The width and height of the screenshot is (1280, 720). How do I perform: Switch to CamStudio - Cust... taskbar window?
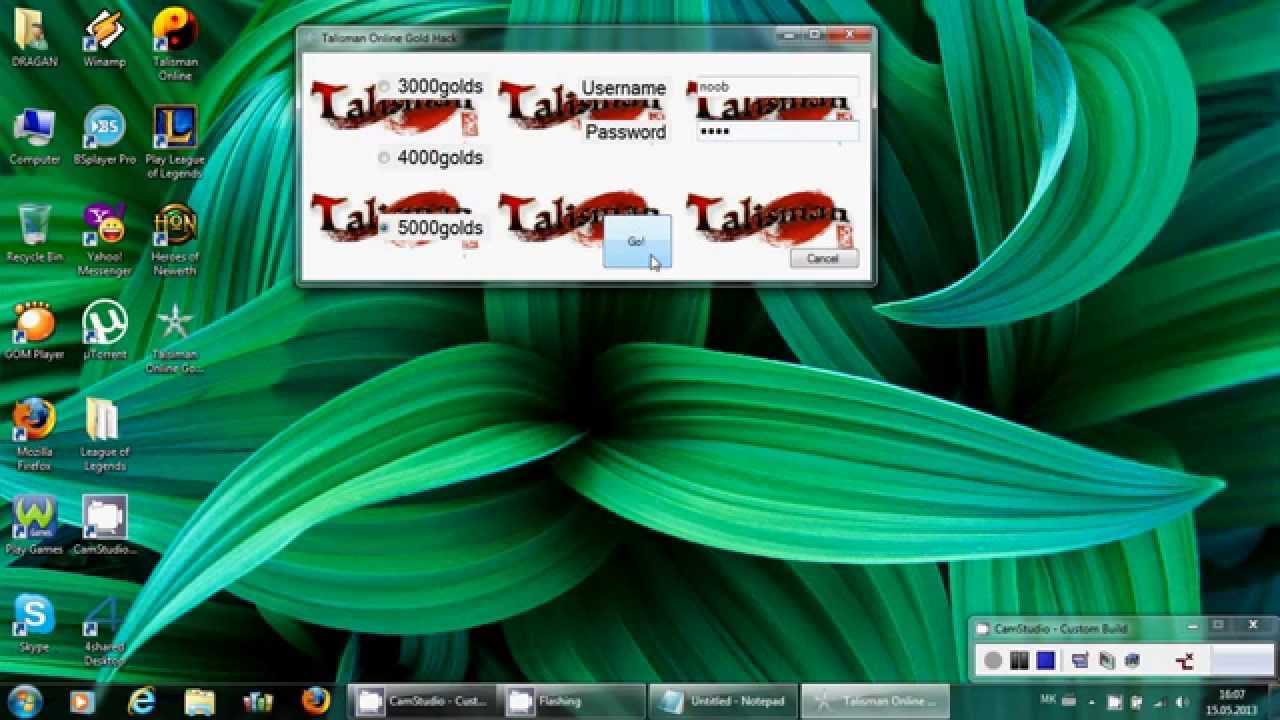[421, 701]
